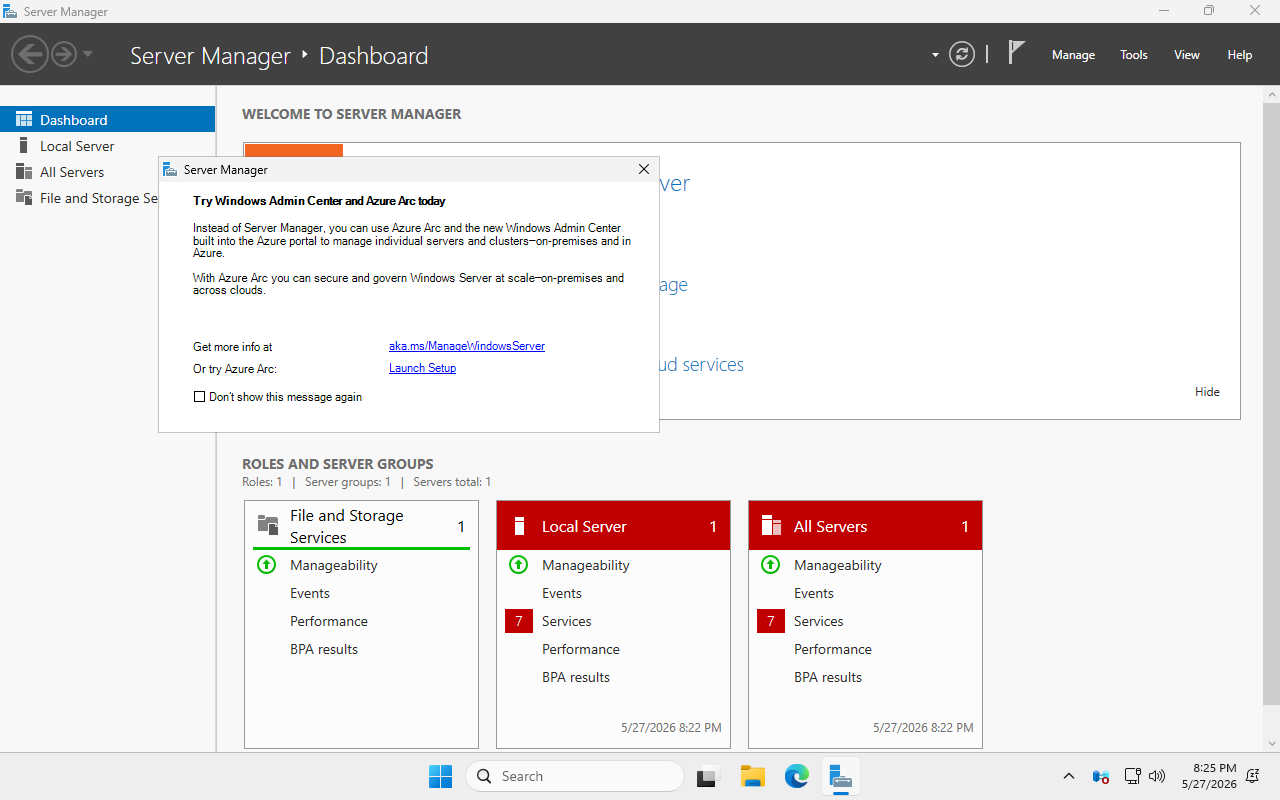The image size is (1280, 800).
Task: Open Performance in All Servers tile
Action: coord(833,649)
